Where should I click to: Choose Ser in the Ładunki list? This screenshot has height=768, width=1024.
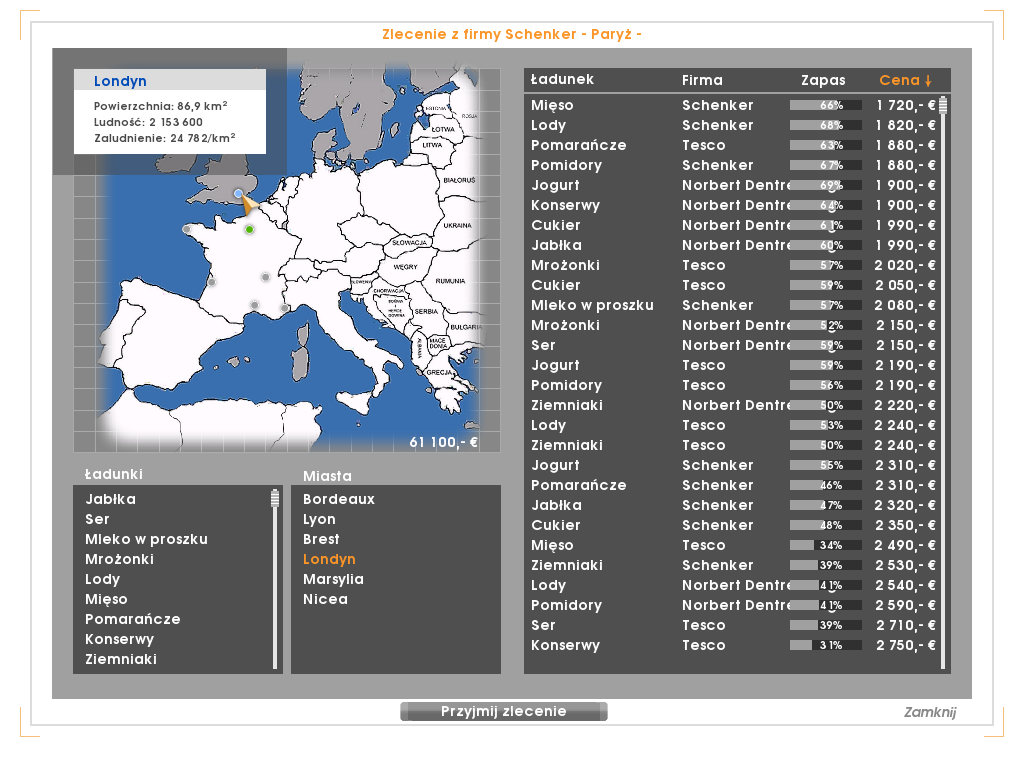[x=97, y=519]
